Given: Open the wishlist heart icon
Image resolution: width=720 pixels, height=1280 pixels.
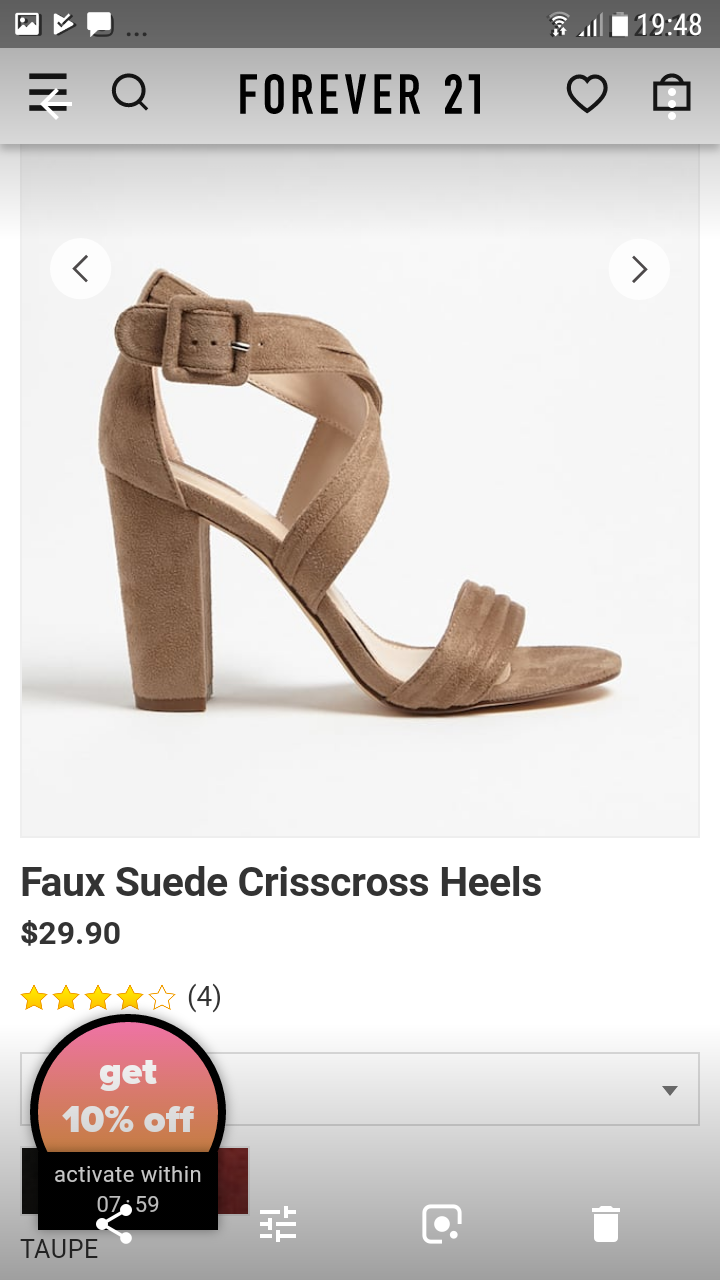Looking at the screenshot, I should click(x=587, y=95).
